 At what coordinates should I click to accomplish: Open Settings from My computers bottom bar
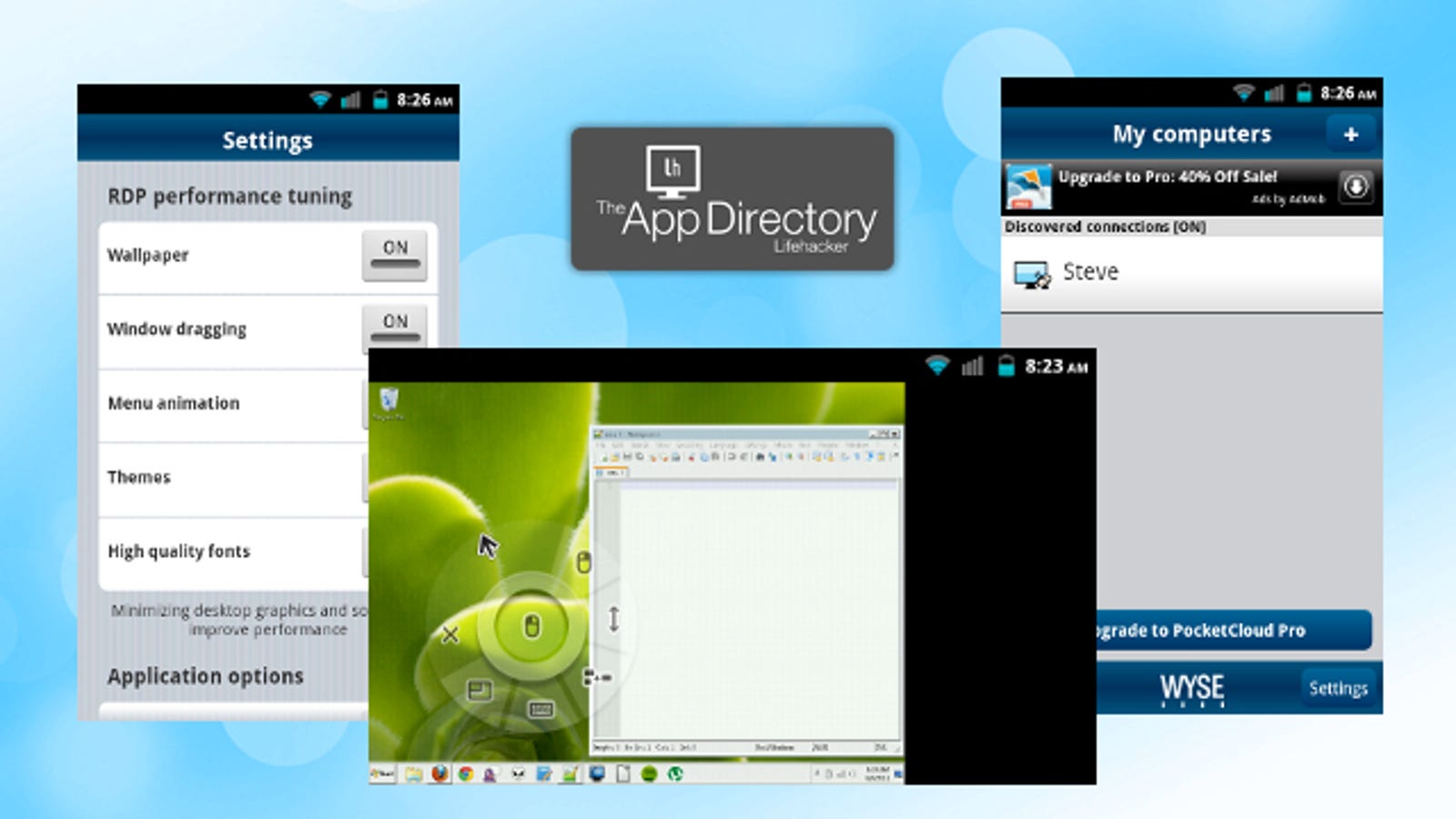point(1338,688)
